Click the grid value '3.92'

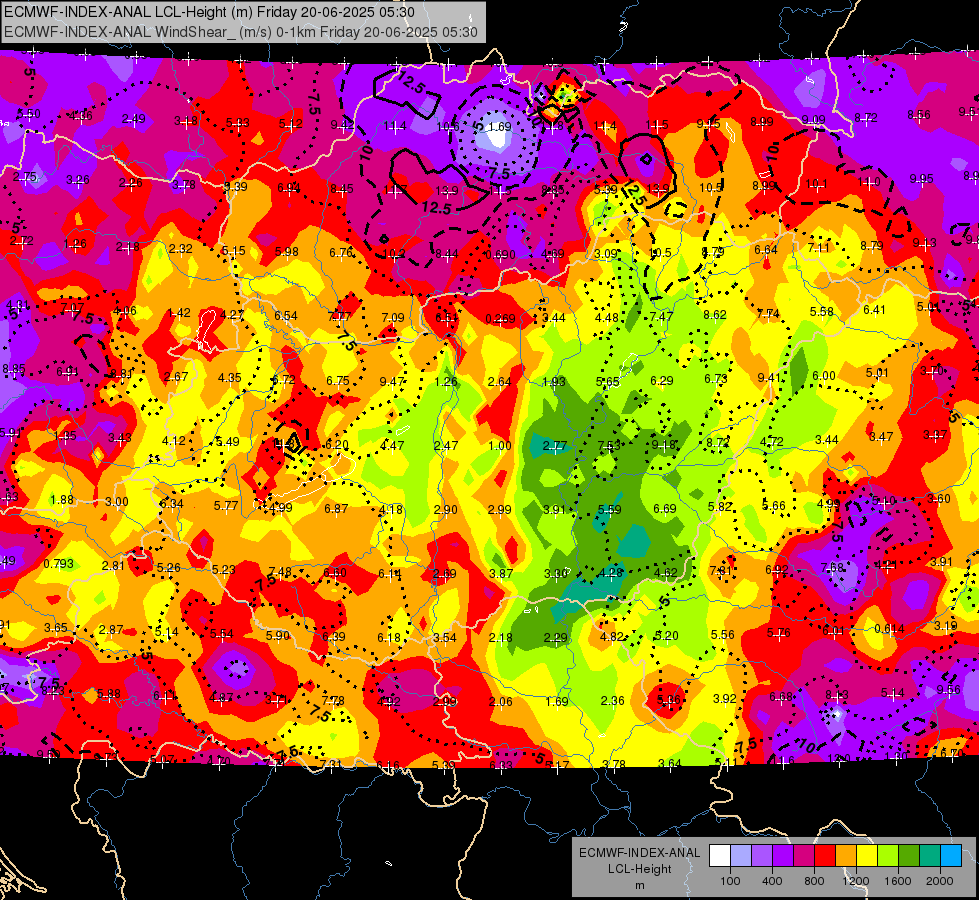click(724, 699)
